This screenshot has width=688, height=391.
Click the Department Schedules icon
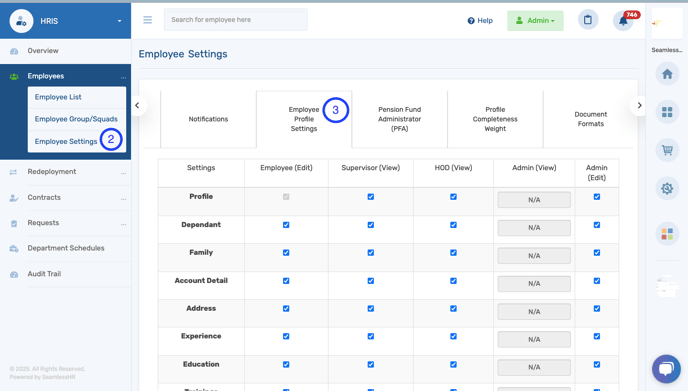[14, 249]
